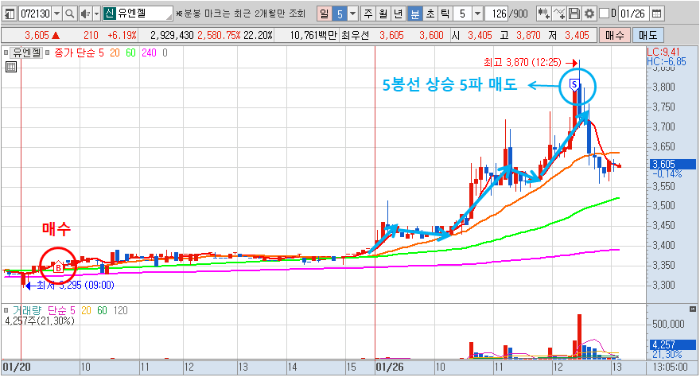Switch to the 주 weekly chart period
The width and height of the screenshot is (700, 376).
[x=368, y=14]
